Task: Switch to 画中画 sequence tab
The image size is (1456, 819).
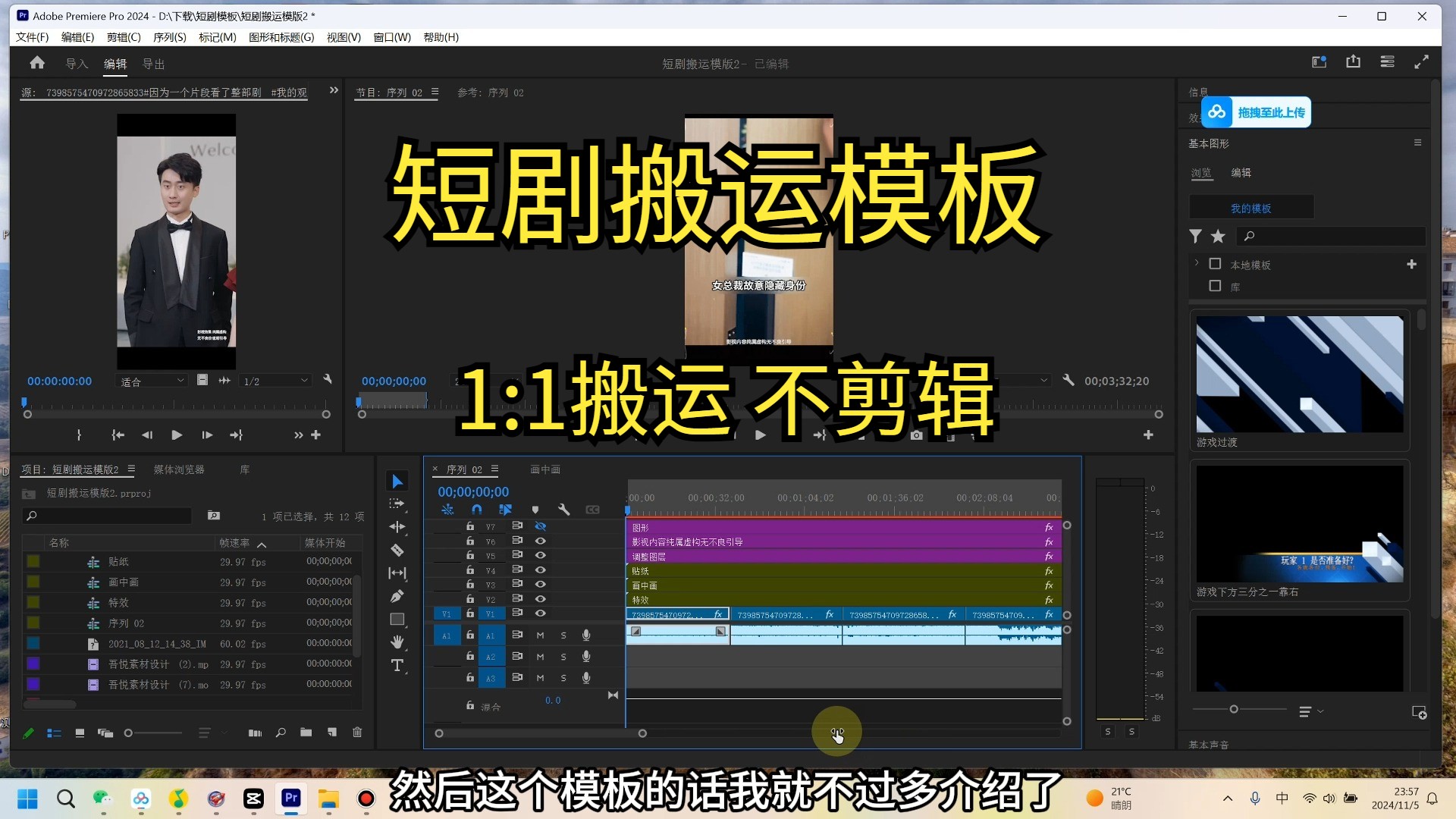Action: point(545,469)
